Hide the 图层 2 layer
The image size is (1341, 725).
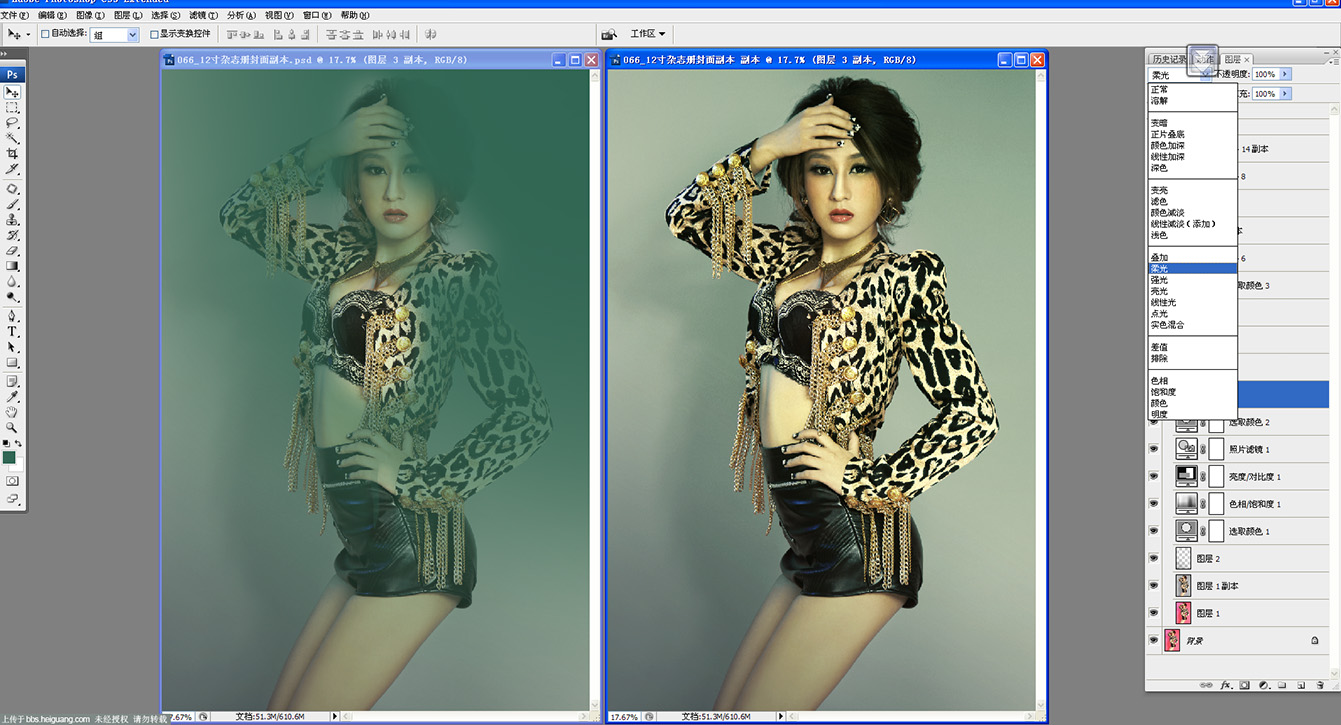click(1154, 558)
